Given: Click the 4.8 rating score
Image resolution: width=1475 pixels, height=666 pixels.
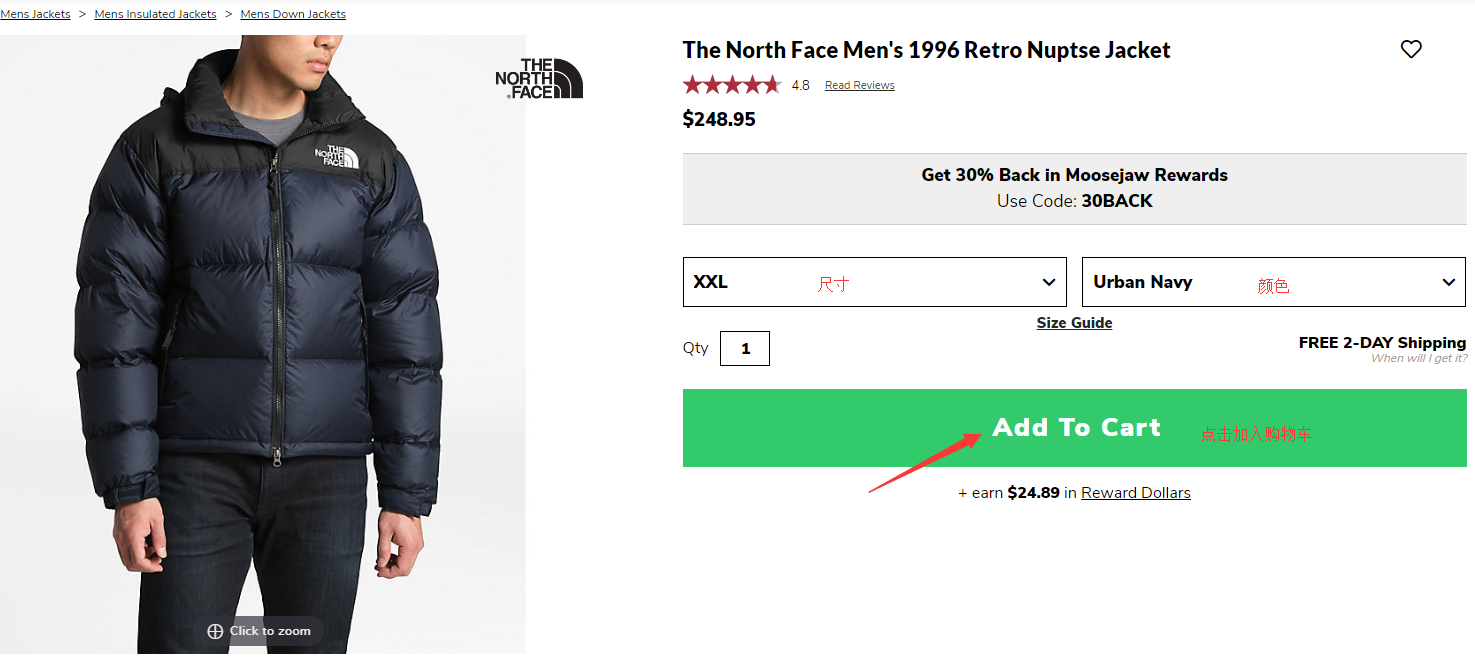Looking at the screenshot, I should coord(800,86).
